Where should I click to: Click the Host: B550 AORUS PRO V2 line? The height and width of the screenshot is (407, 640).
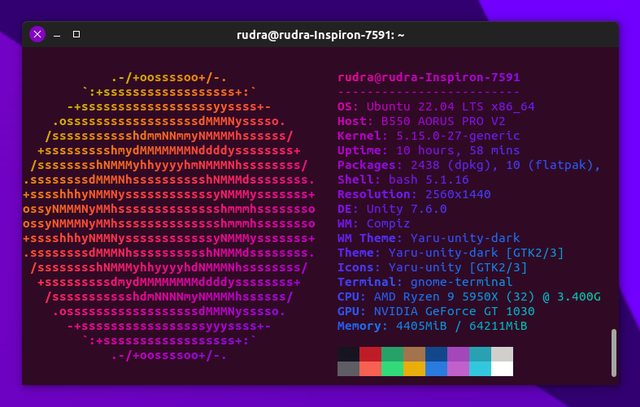[421, 121]
